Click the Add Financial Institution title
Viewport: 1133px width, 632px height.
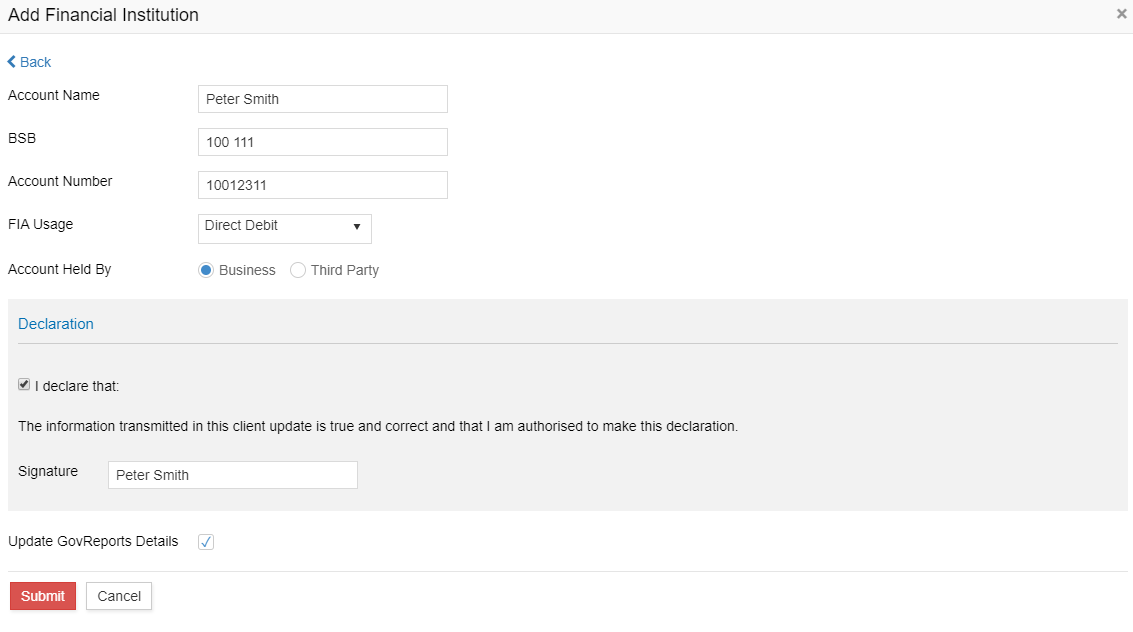[x=103, y=15]
